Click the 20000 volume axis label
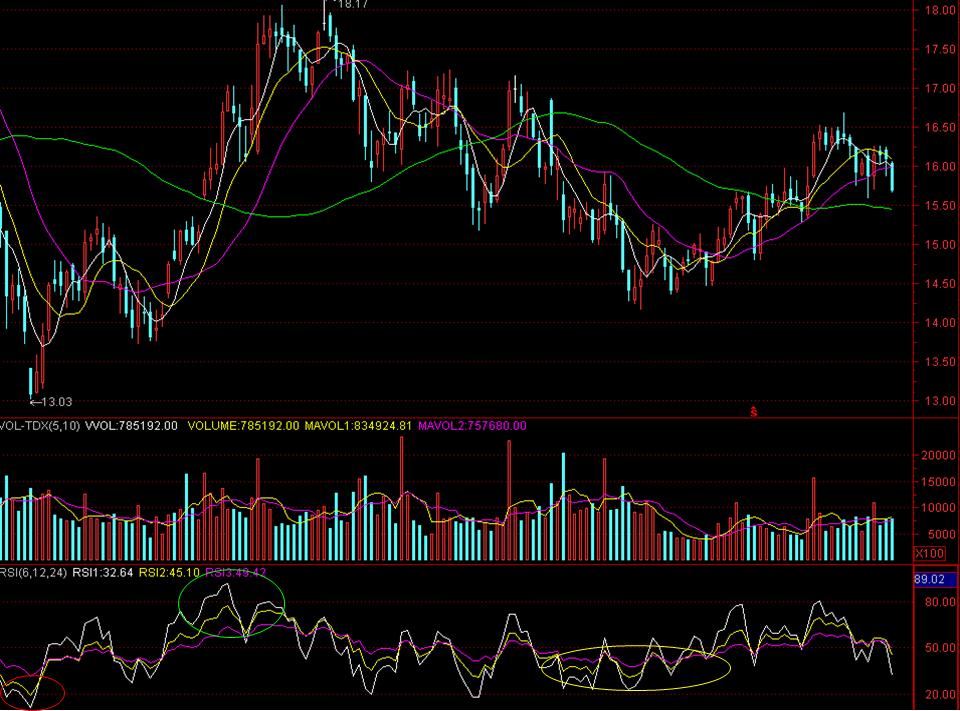The image size is (960, 711). click(938, 455)
